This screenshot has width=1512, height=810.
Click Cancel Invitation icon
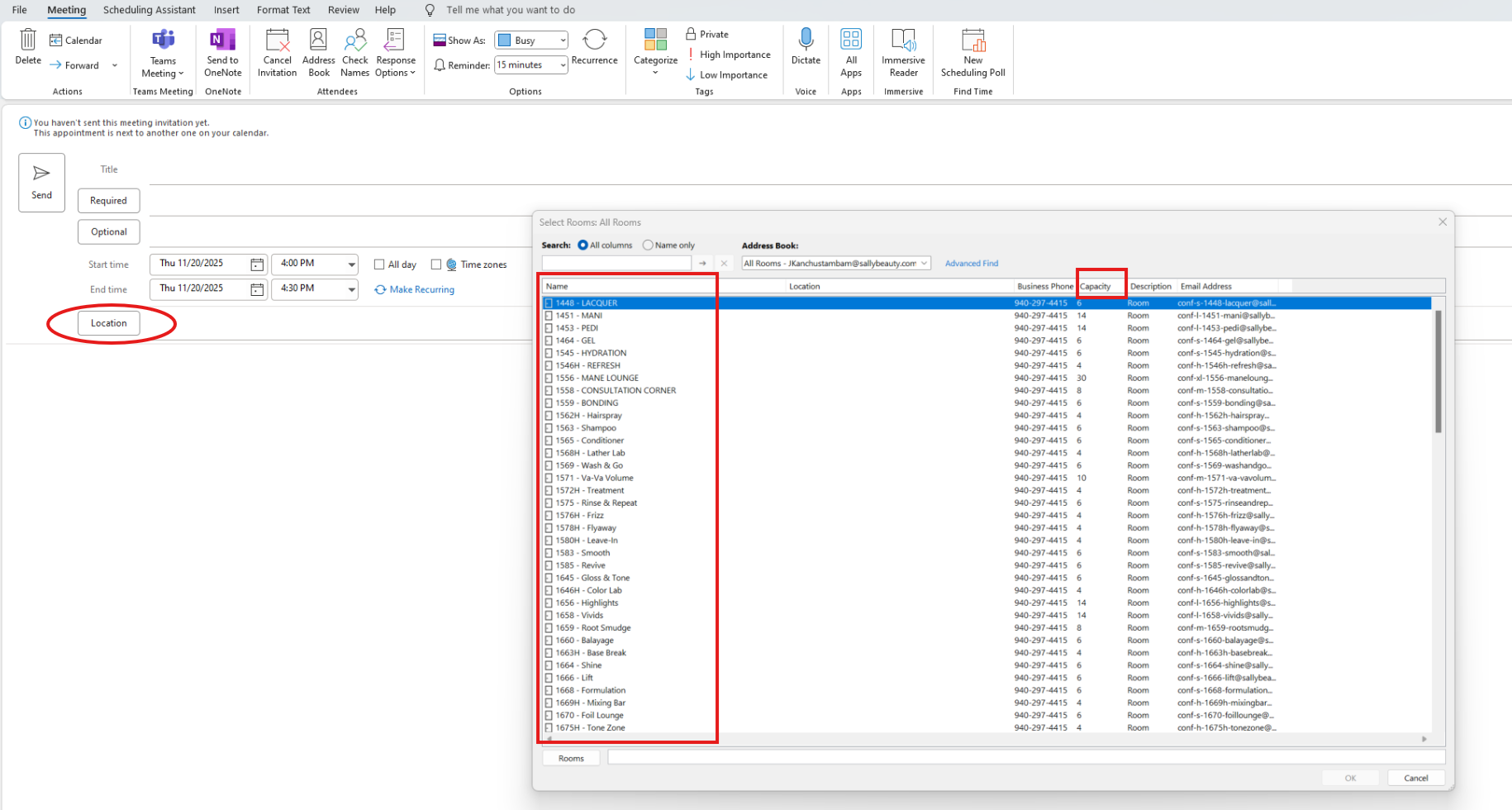pyautogui.click(x=278, y=40)
